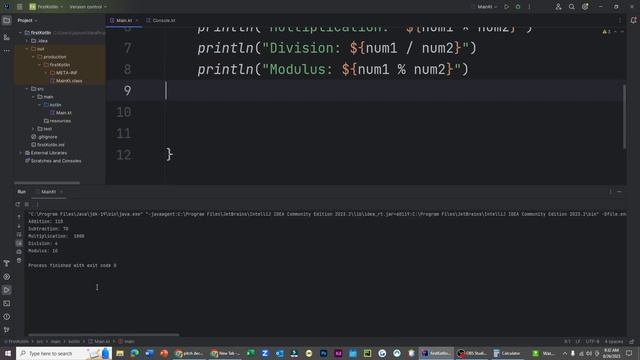This screenshot has width=640, height=360.
Task: Collapse the out folder
Action: pyautogui.click(x=27, y=49)
